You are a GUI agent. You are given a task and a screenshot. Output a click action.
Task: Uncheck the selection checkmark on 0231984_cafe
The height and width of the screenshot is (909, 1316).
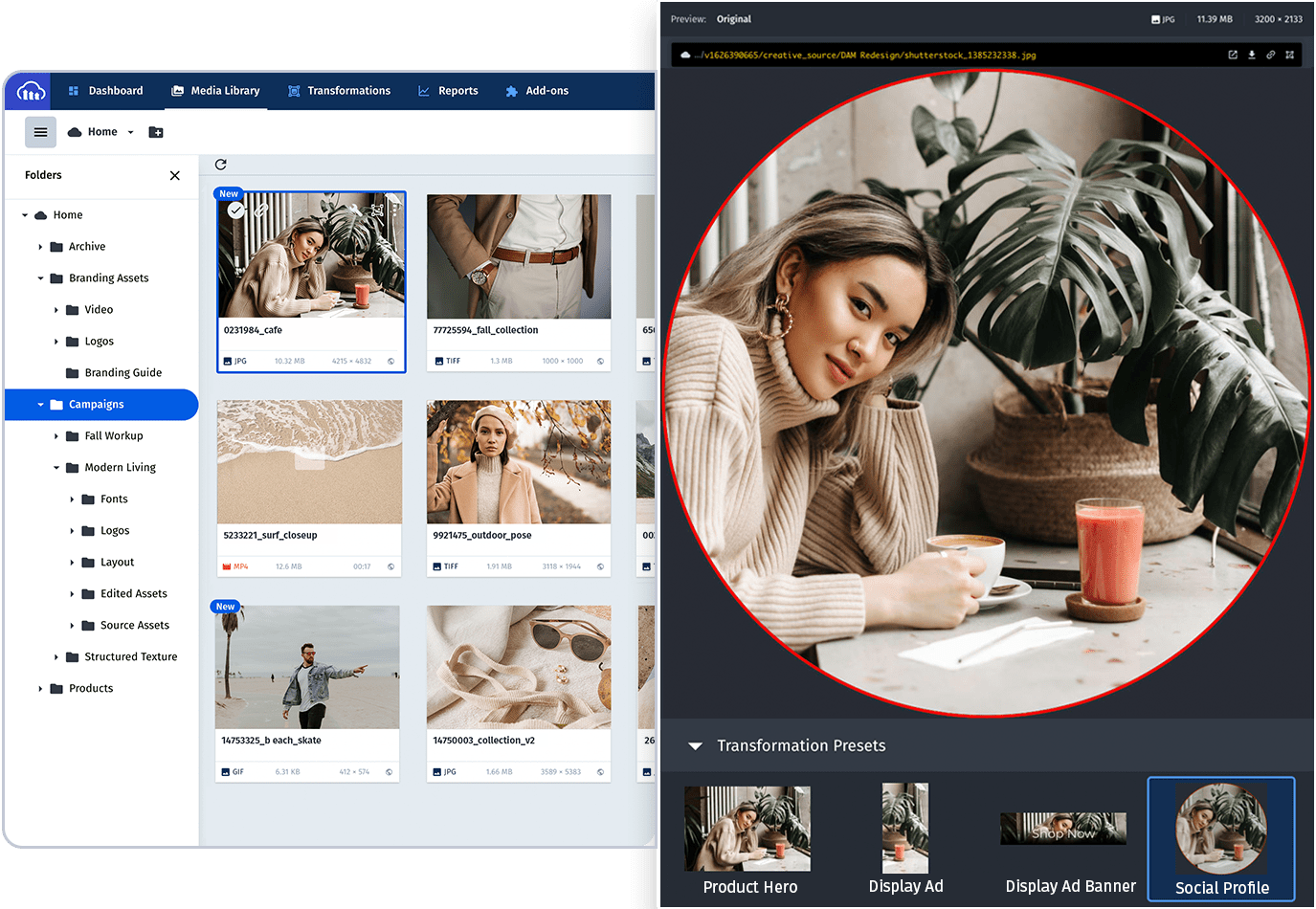pos(235,210)
